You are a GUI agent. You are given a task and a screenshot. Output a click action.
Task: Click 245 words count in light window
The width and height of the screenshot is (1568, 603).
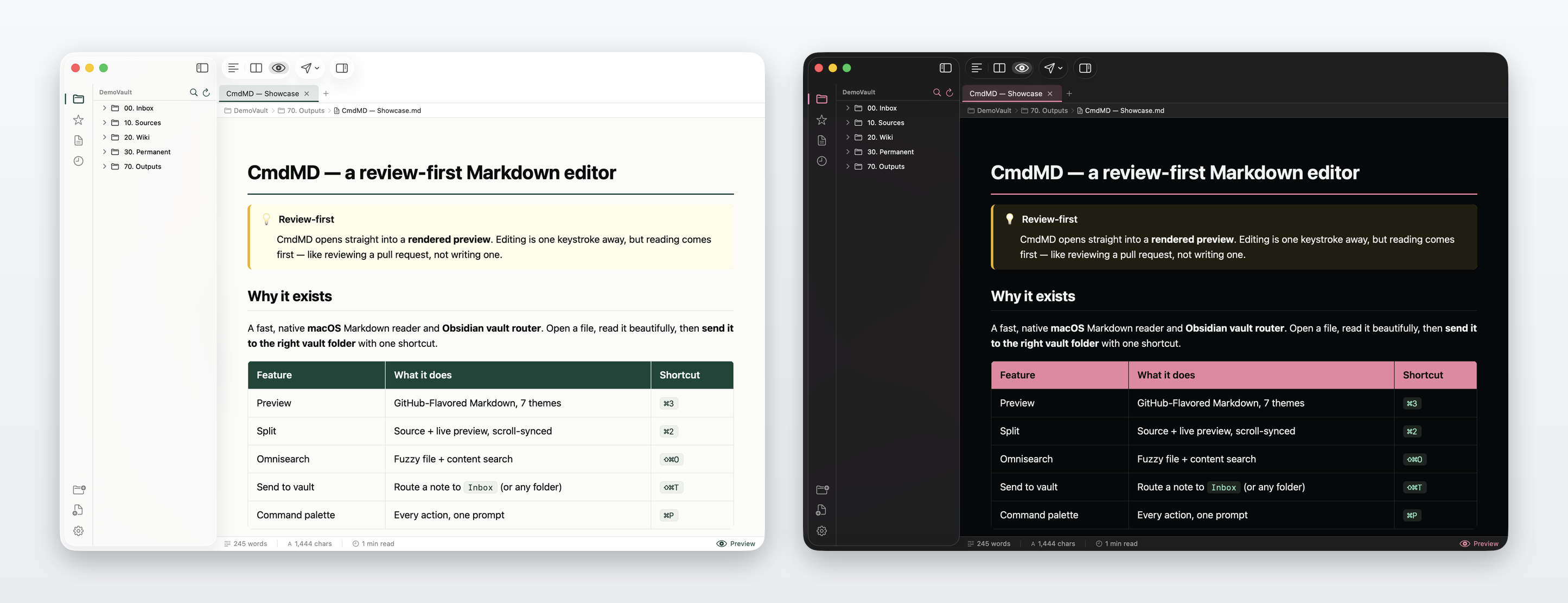click(x=245, y=544)
